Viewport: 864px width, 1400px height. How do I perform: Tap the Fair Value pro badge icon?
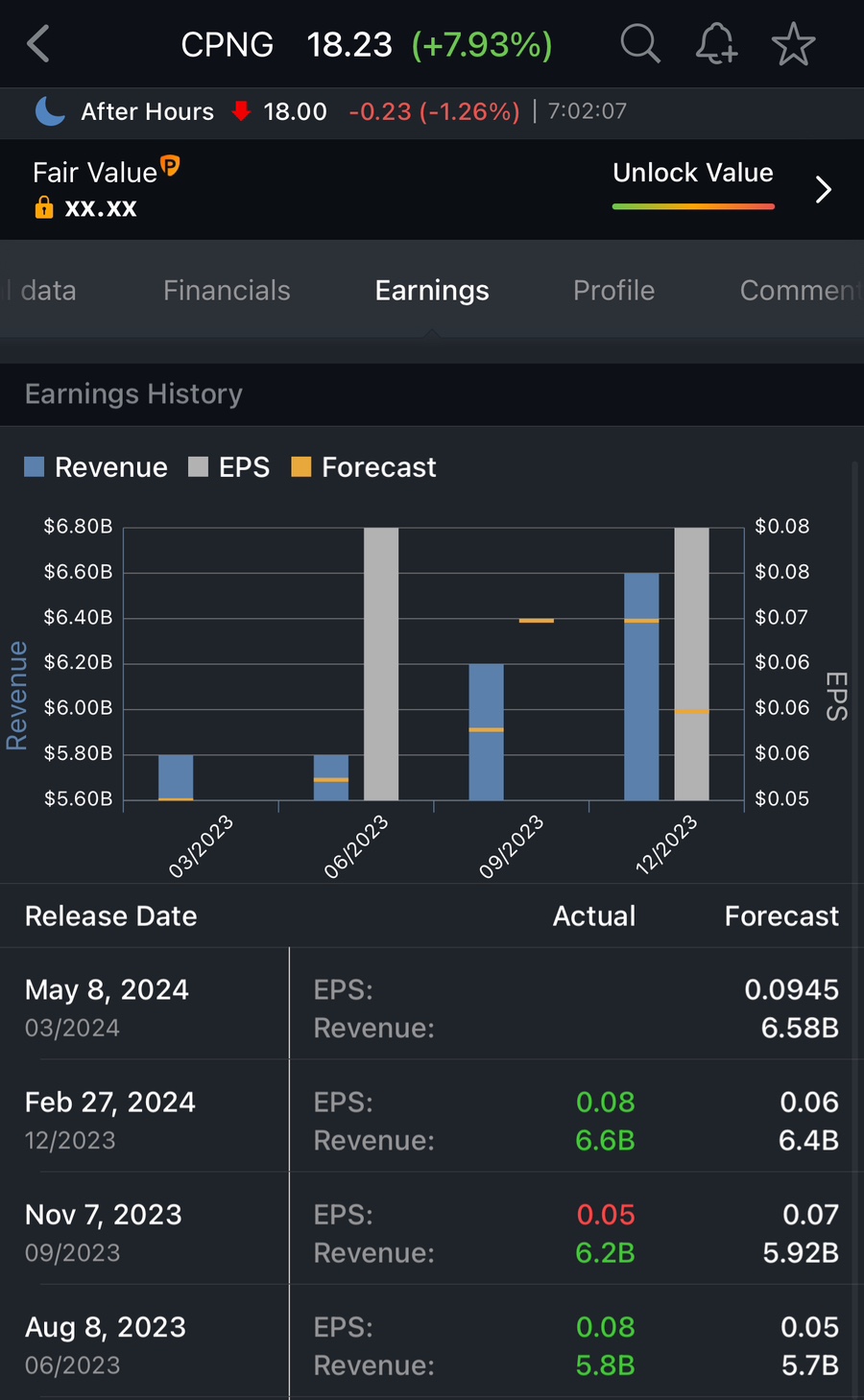pos(170,166)
